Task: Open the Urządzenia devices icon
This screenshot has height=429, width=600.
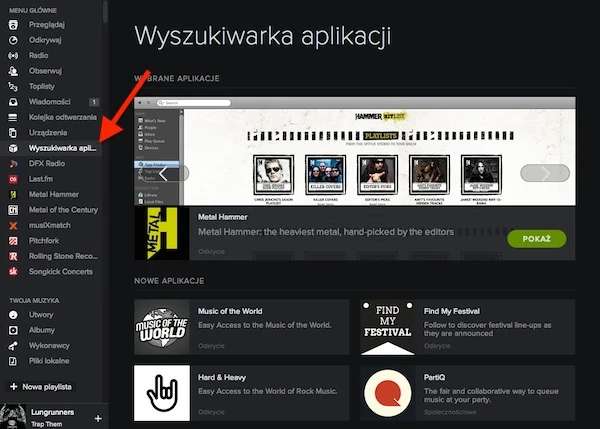Action: pos(13,133)
